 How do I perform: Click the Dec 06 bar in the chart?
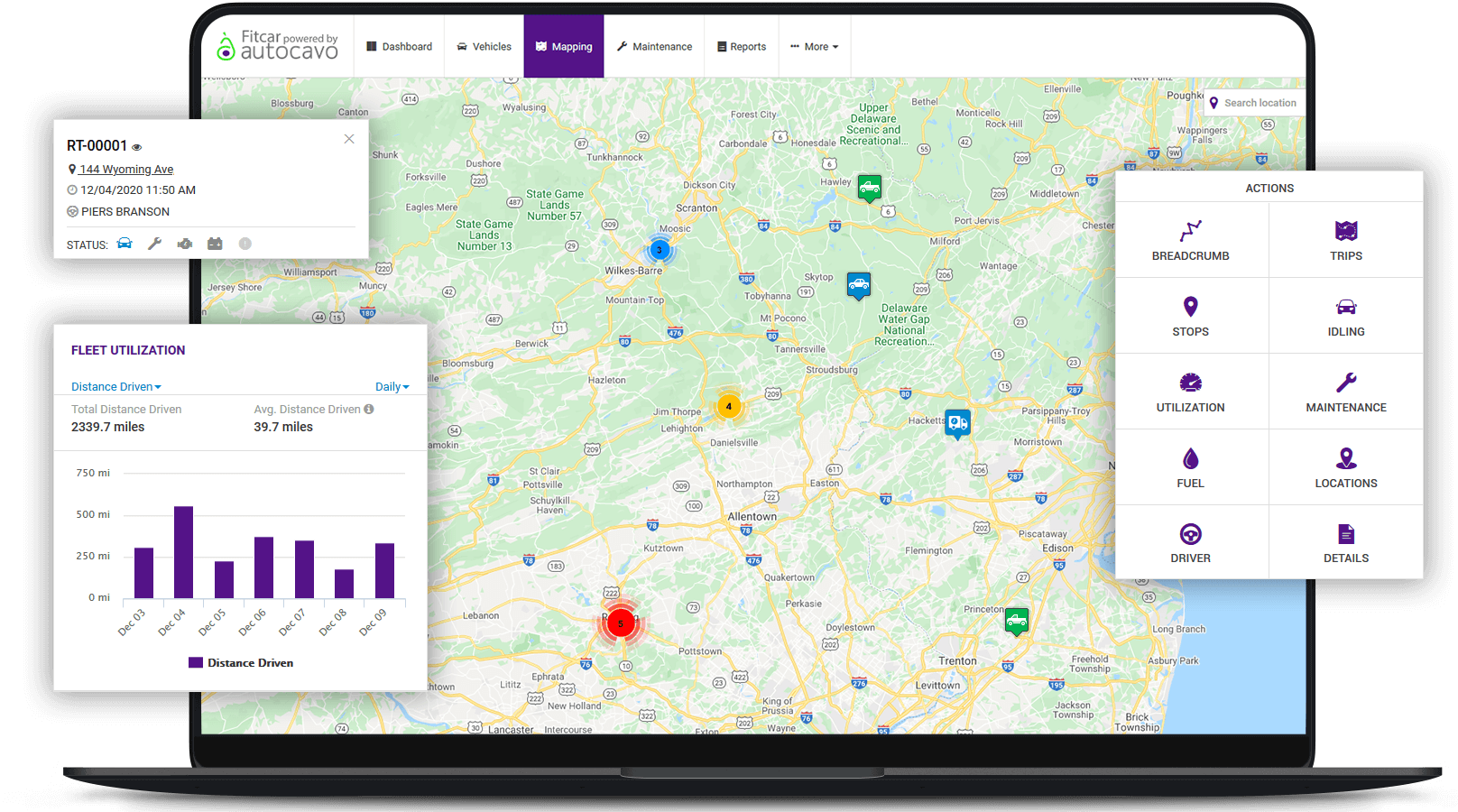pos(263,567)
